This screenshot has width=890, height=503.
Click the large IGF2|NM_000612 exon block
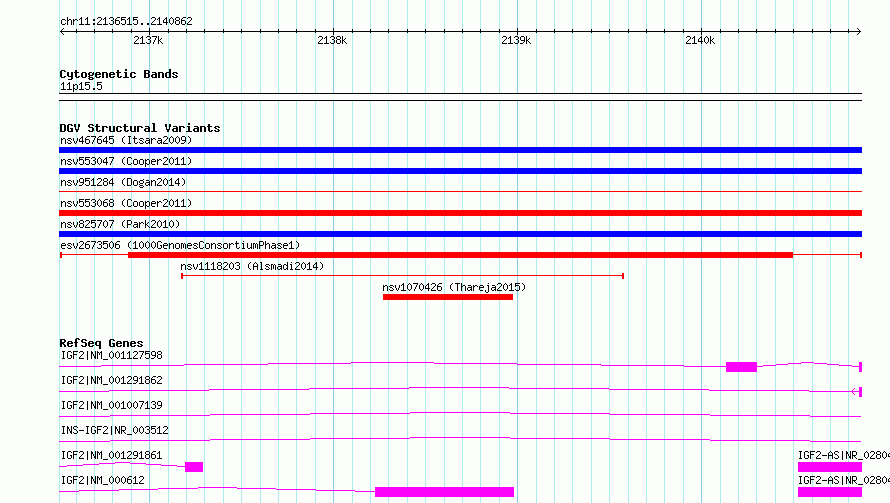click(x=444, y=492)
